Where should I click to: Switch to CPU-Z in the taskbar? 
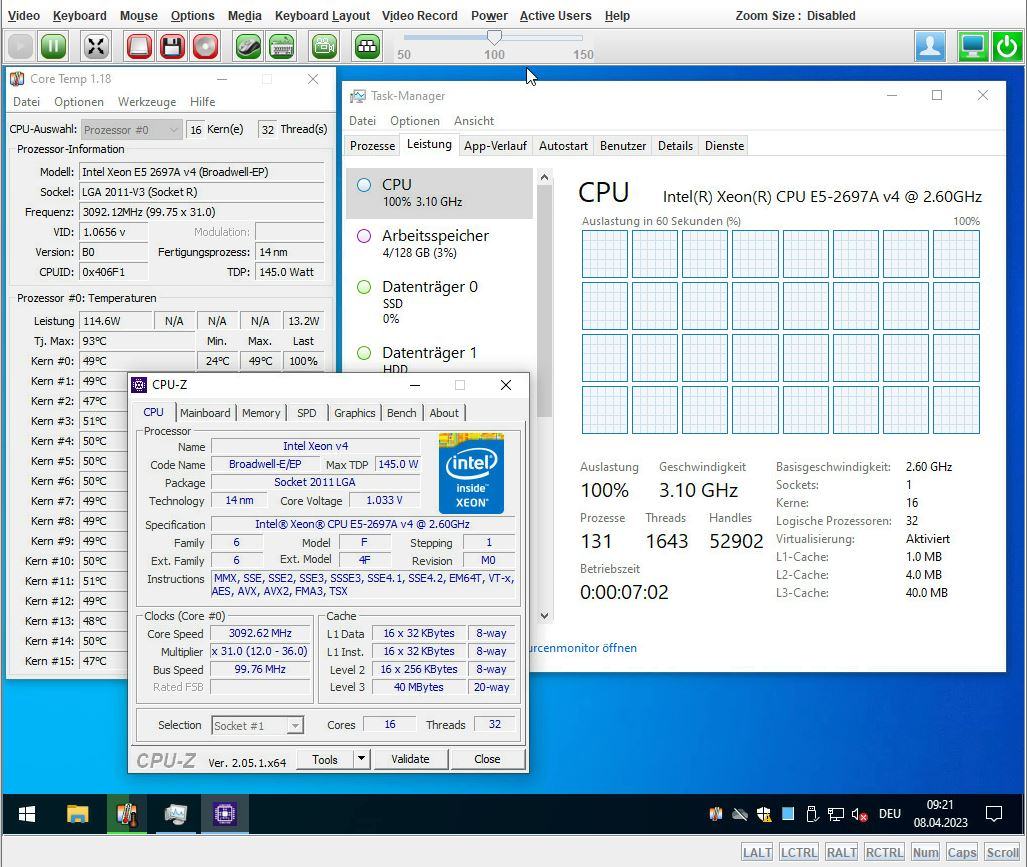(225, 814)
